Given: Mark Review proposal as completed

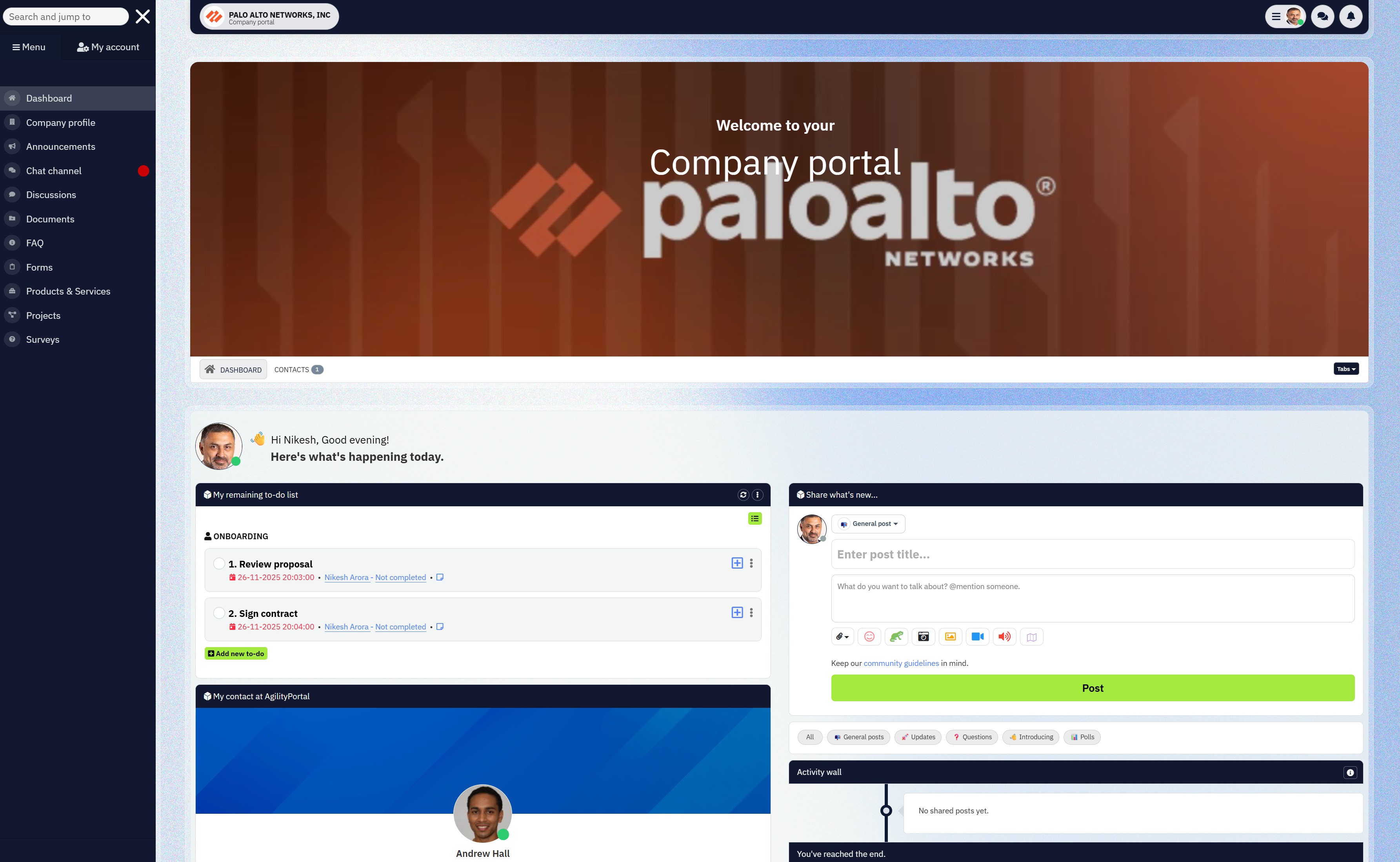Looking at the screenshot, I should (219, 563).
